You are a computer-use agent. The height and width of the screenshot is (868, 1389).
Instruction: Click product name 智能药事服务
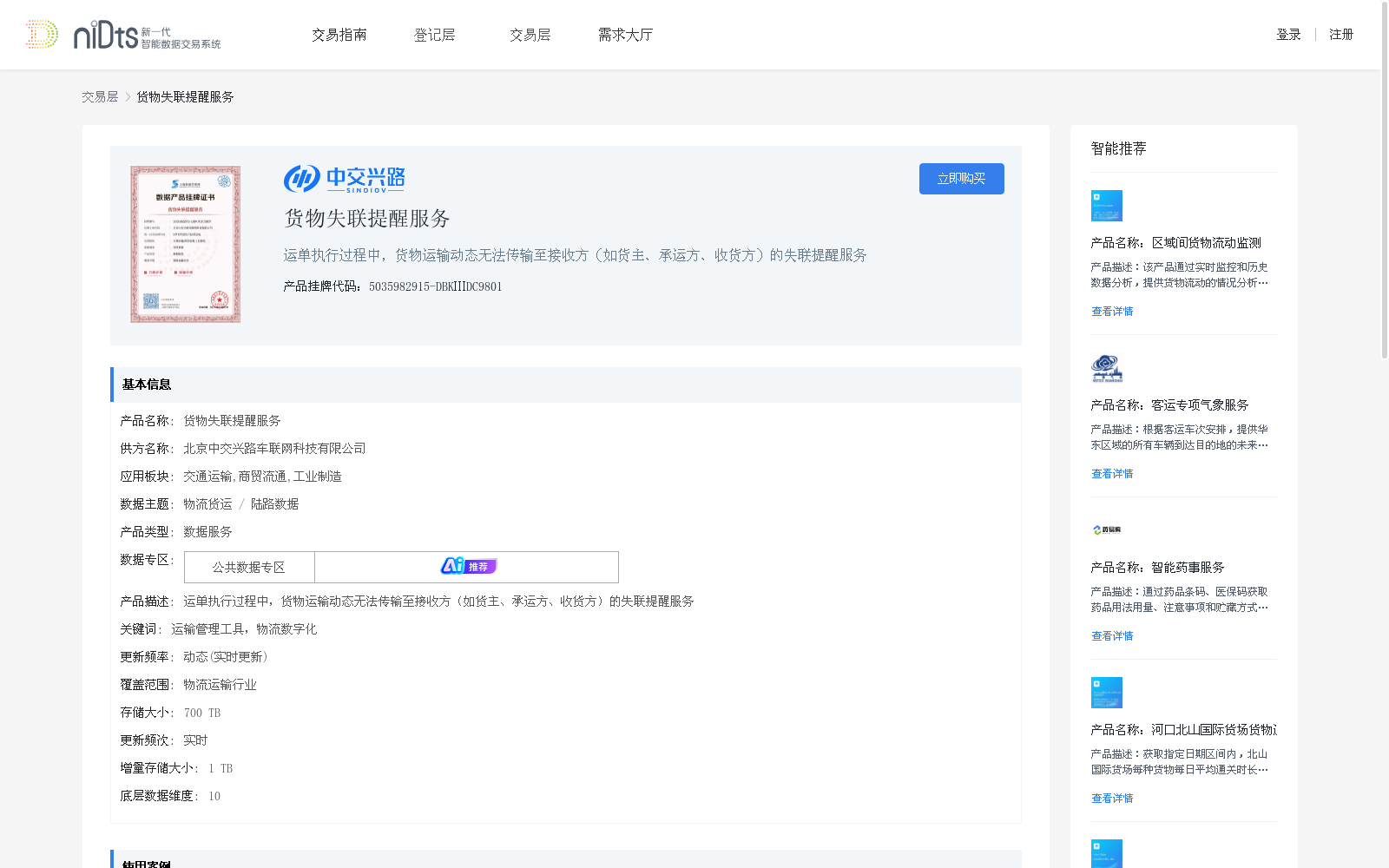[1188, 568]
